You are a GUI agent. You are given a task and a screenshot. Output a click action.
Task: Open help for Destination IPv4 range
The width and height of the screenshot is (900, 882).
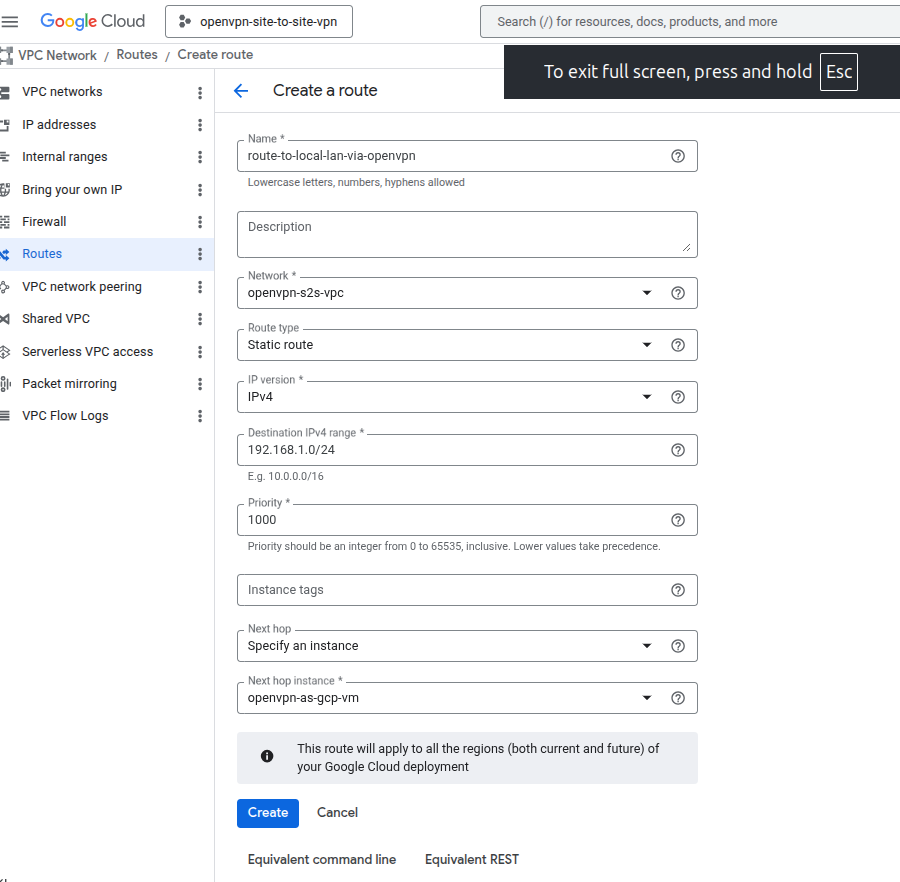click(678, 450)
